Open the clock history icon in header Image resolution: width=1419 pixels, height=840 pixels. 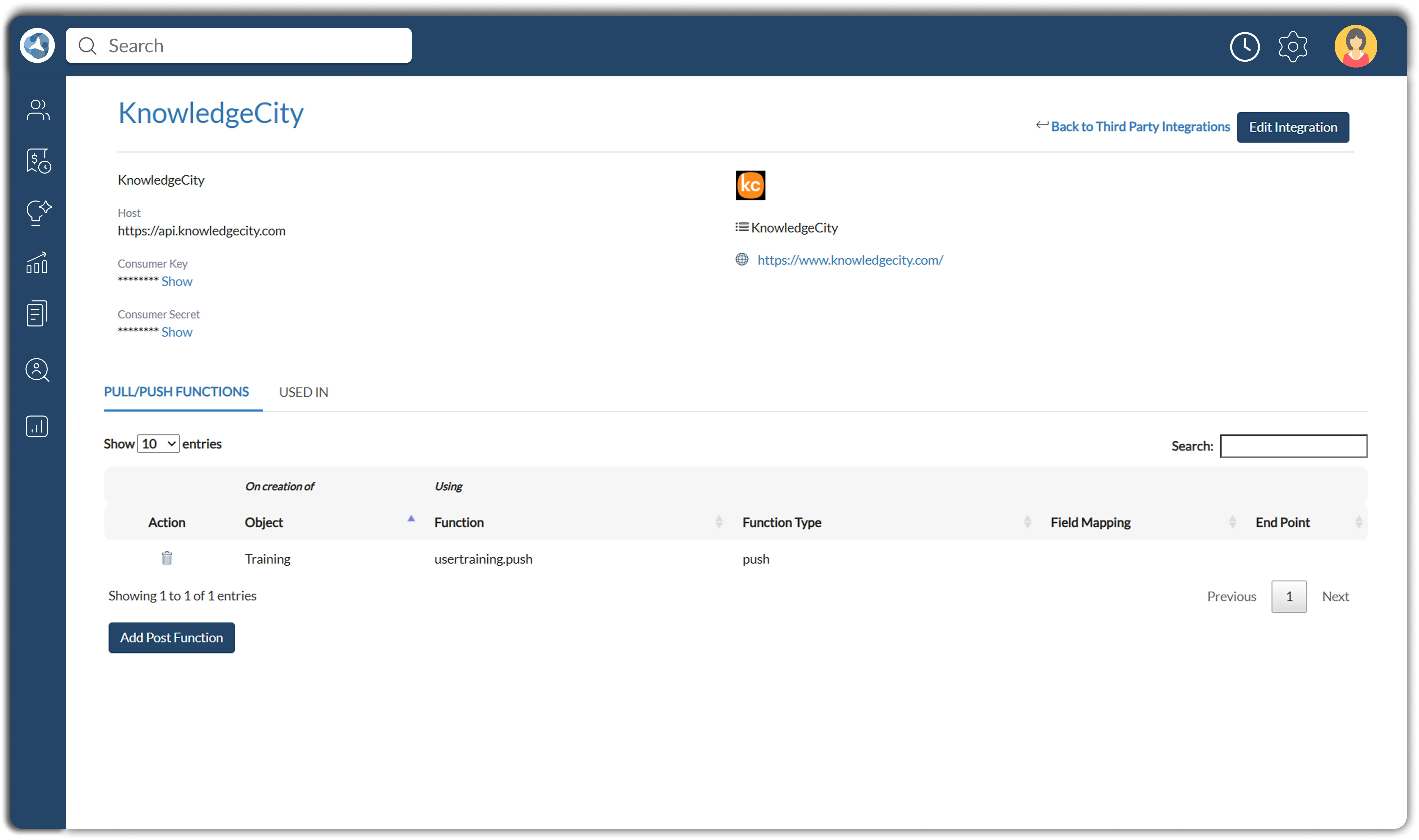pyautogui.click(x=1244, y=46)
